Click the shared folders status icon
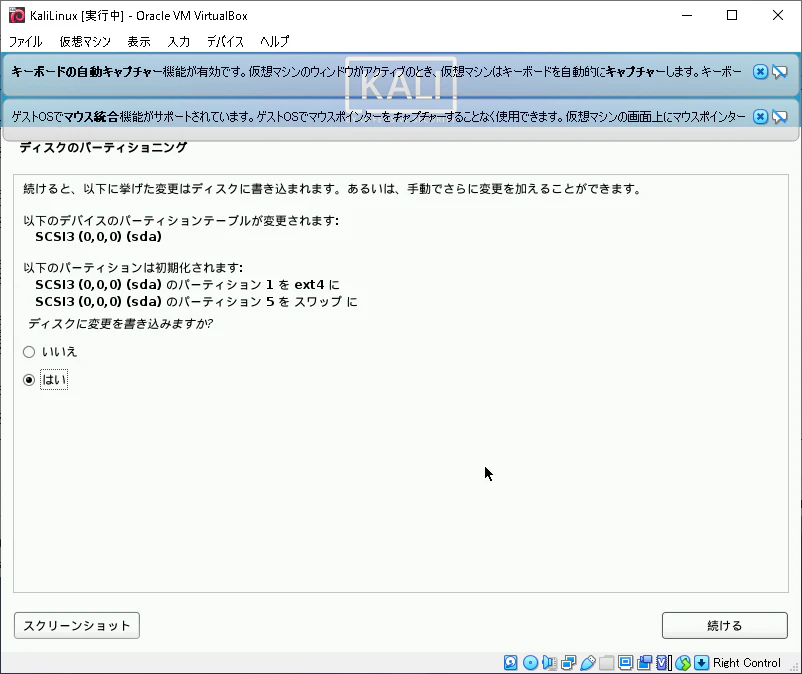The image size is (802, 674). 606,663
